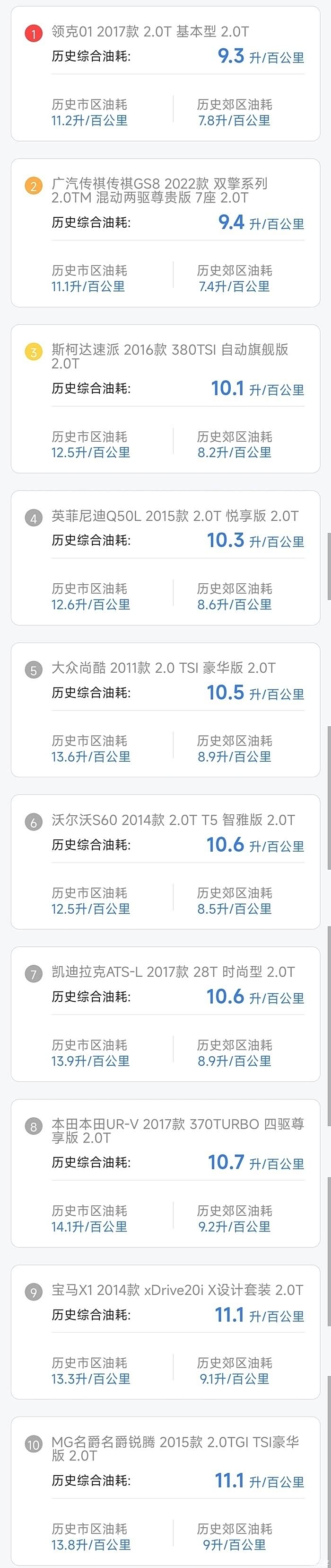The height and width of the screenshot is (1568, 331).
Task: Click 凯迪拉克ATS-L 2017款 28T title
Action: click(x=174, y=972)
